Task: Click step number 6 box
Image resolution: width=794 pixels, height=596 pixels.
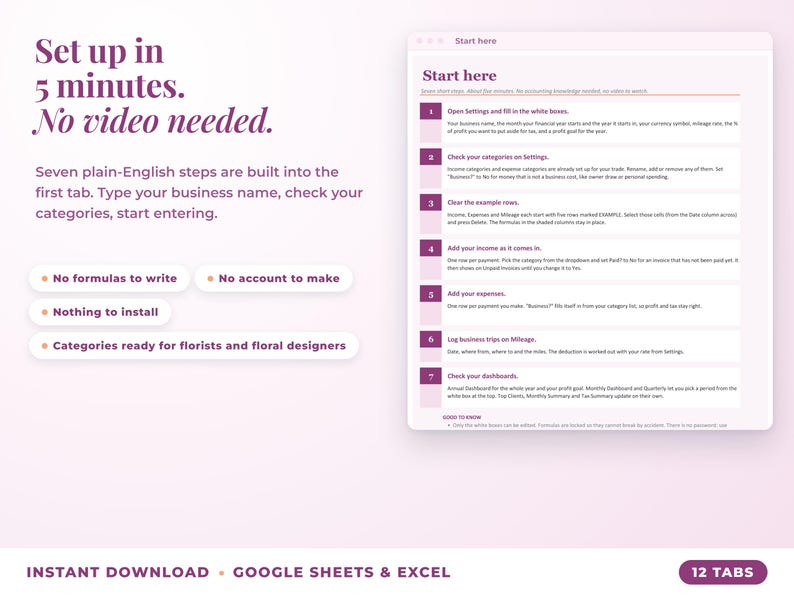Action: pyautogui.click(x=430, y=339)
